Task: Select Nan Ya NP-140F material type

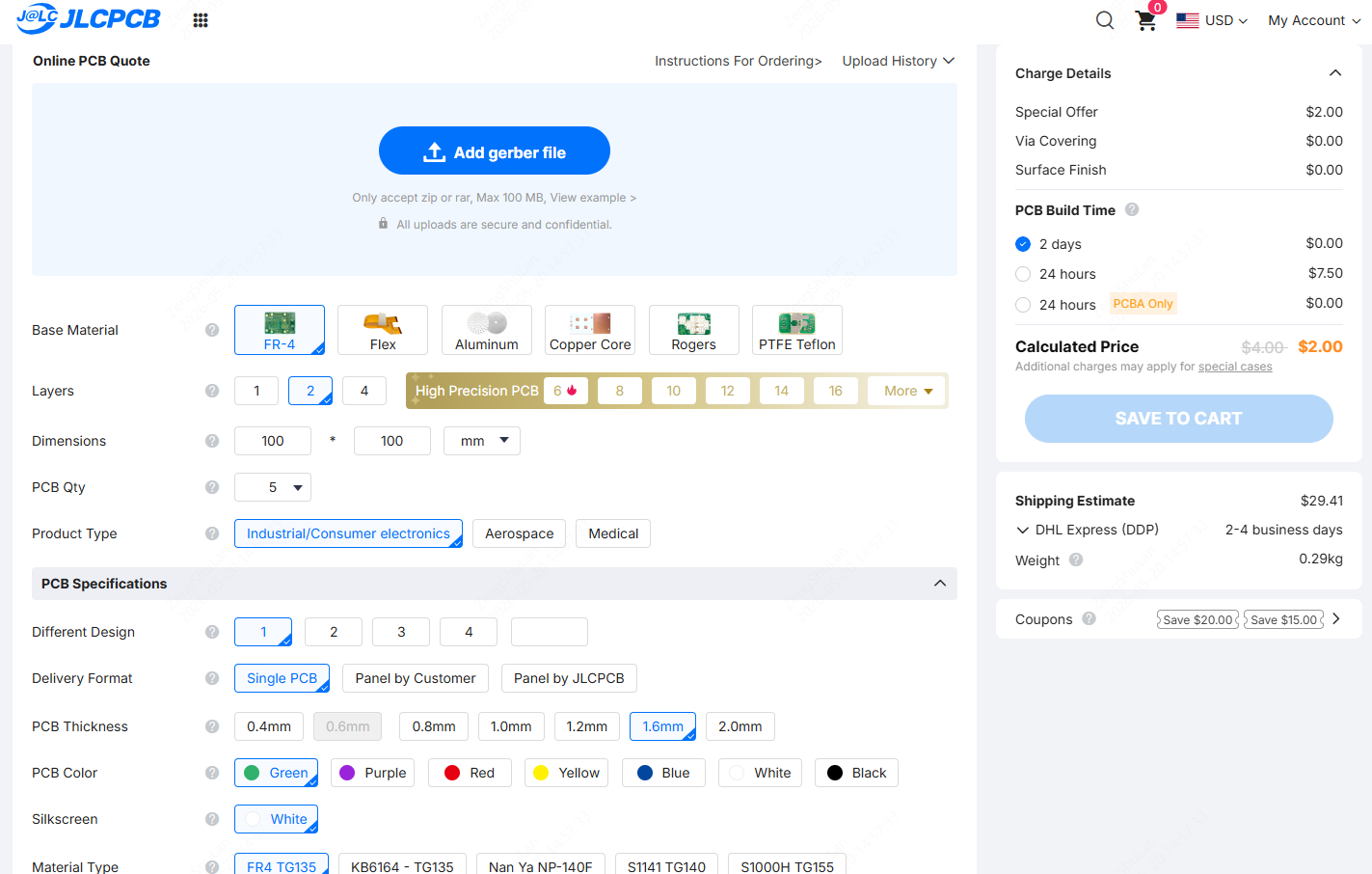Action: [541, 865]
